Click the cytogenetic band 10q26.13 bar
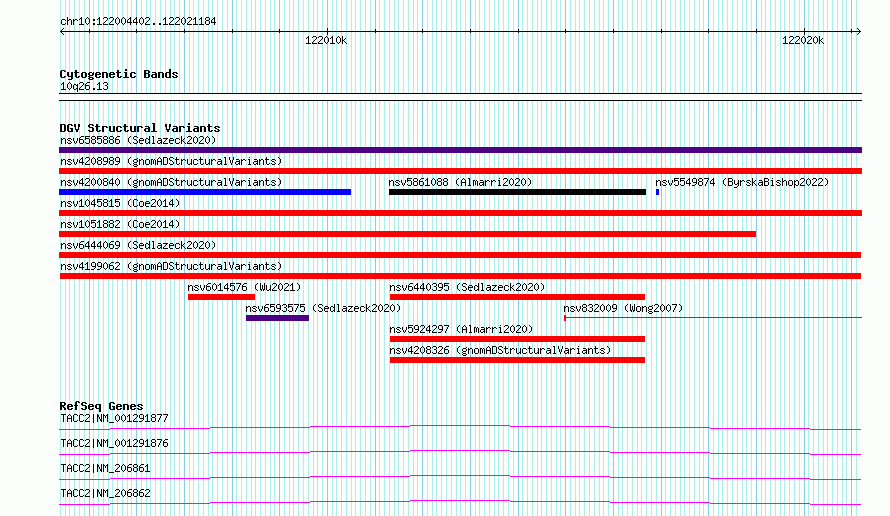890x516 pixels. pyautogui.click(x=460, y=97)
